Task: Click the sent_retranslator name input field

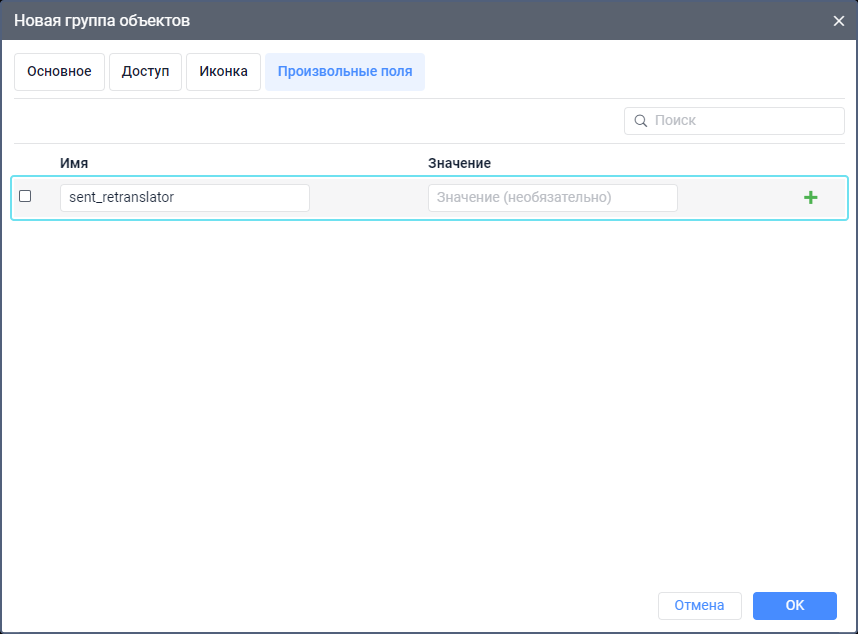Action: tap(184, 198)
